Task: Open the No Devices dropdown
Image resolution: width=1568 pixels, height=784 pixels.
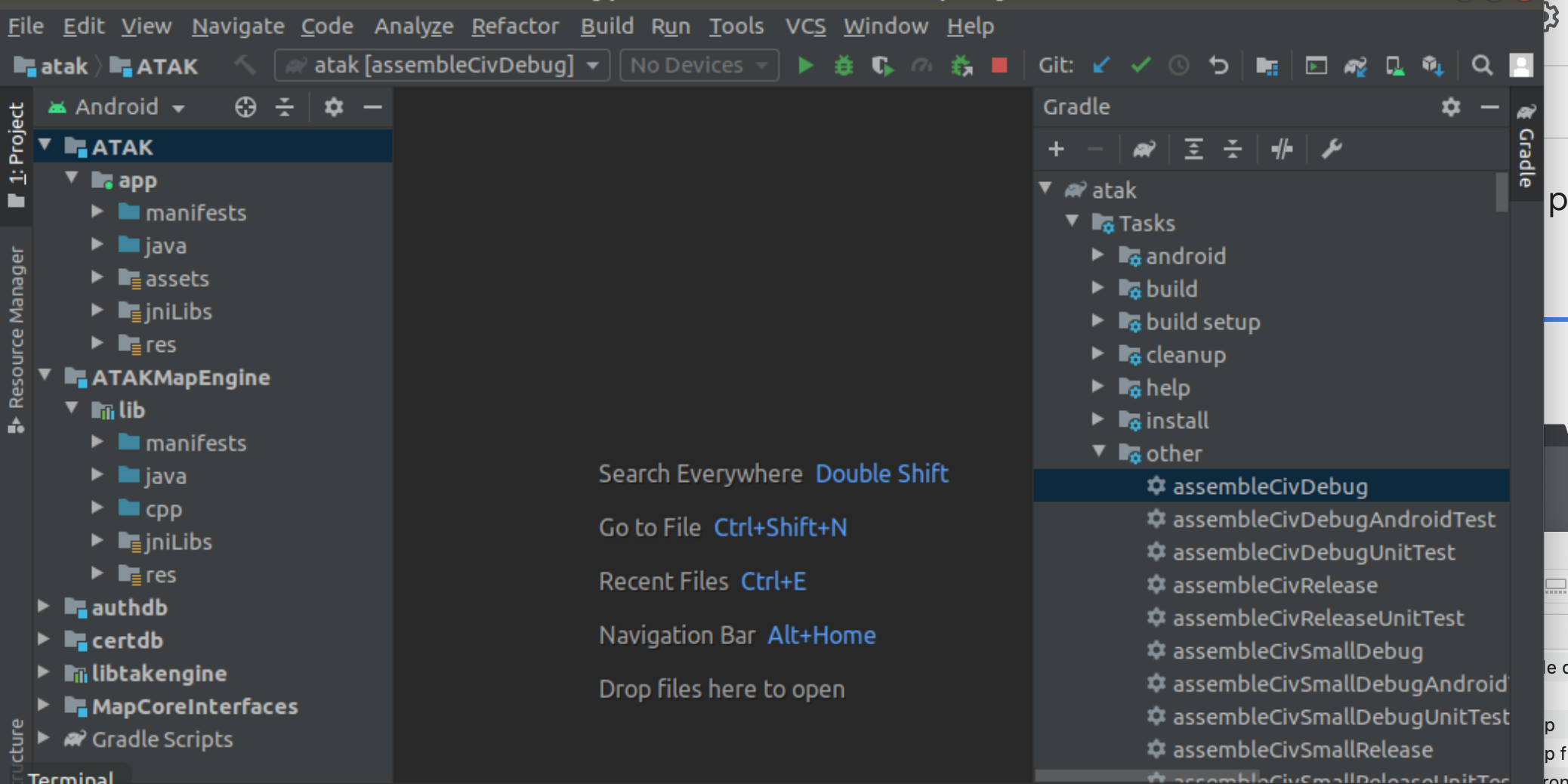Action: (699, 66)
